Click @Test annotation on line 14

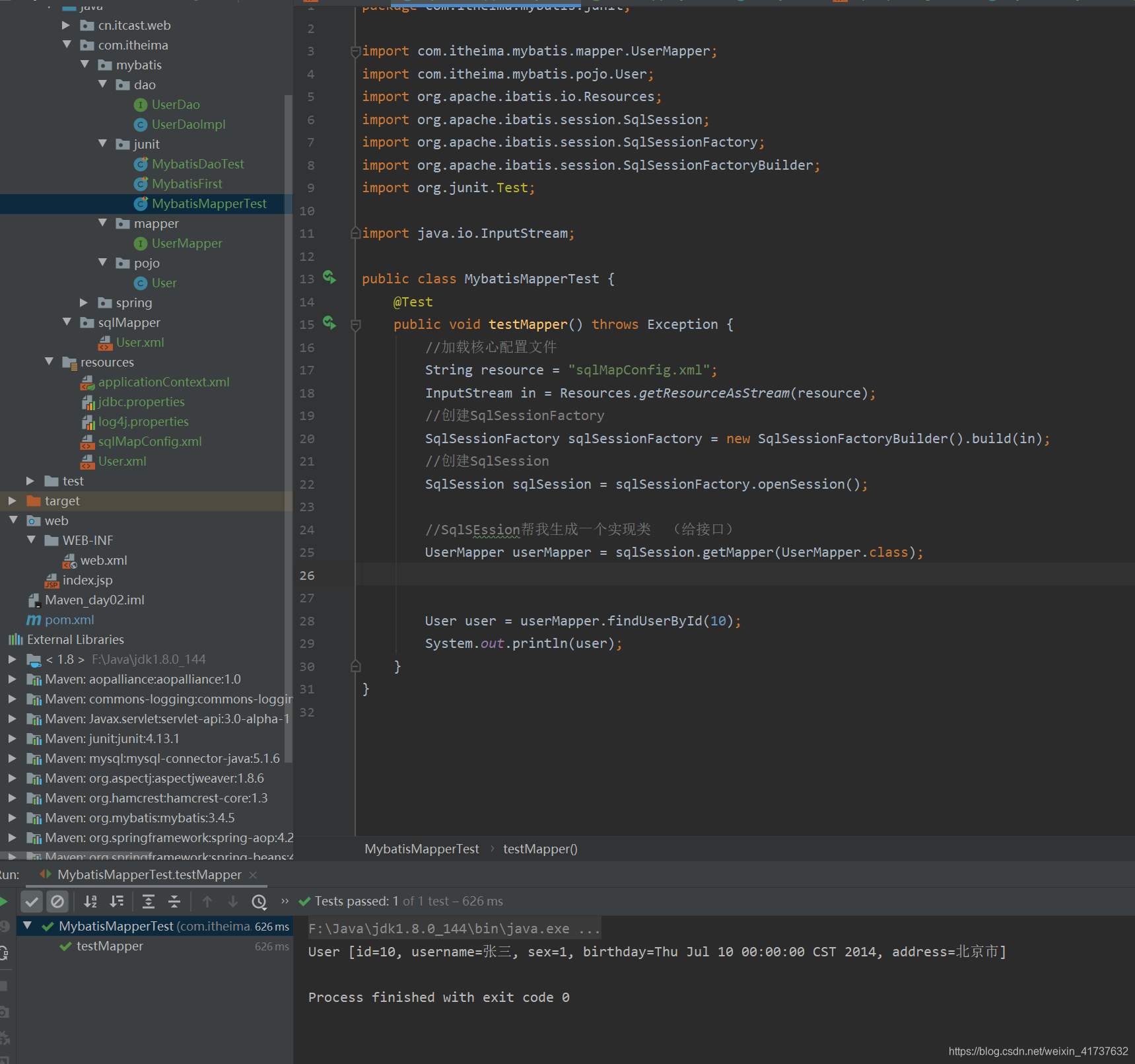pyautogui.click(x=413, y=302)
